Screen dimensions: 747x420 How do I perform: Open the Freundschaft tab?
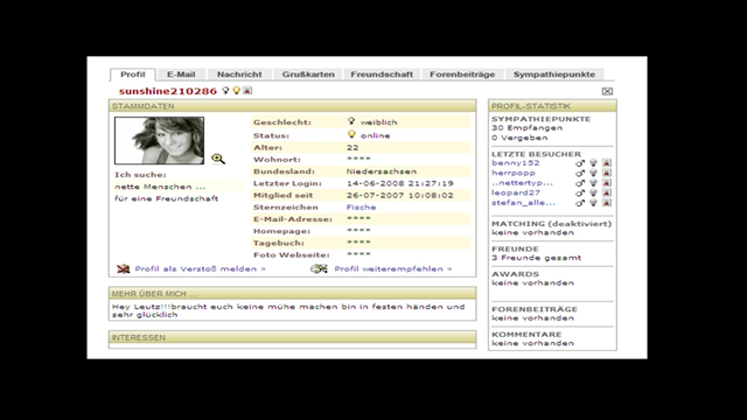(x=380, y=74)
